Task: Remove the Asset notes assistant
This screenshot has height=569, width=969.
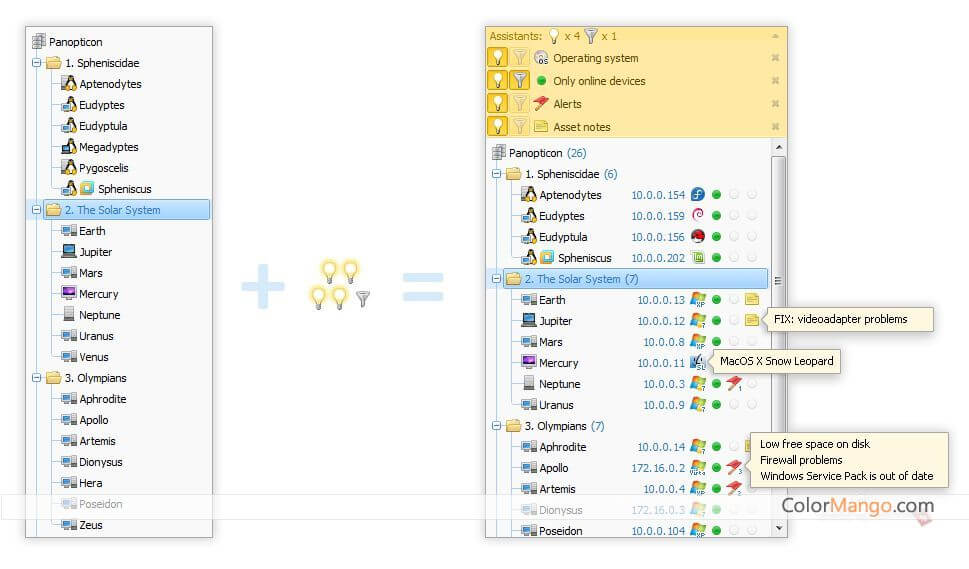Action: pos(775,127)
